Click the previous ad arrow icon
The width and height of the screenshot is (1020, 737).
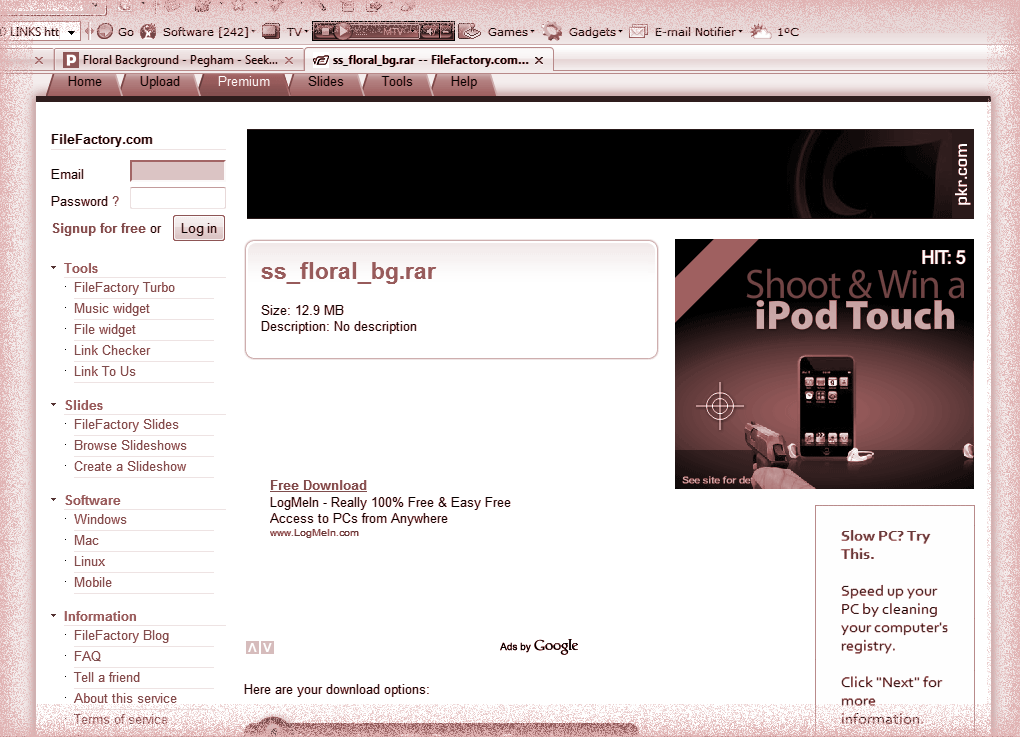[252, 648]
